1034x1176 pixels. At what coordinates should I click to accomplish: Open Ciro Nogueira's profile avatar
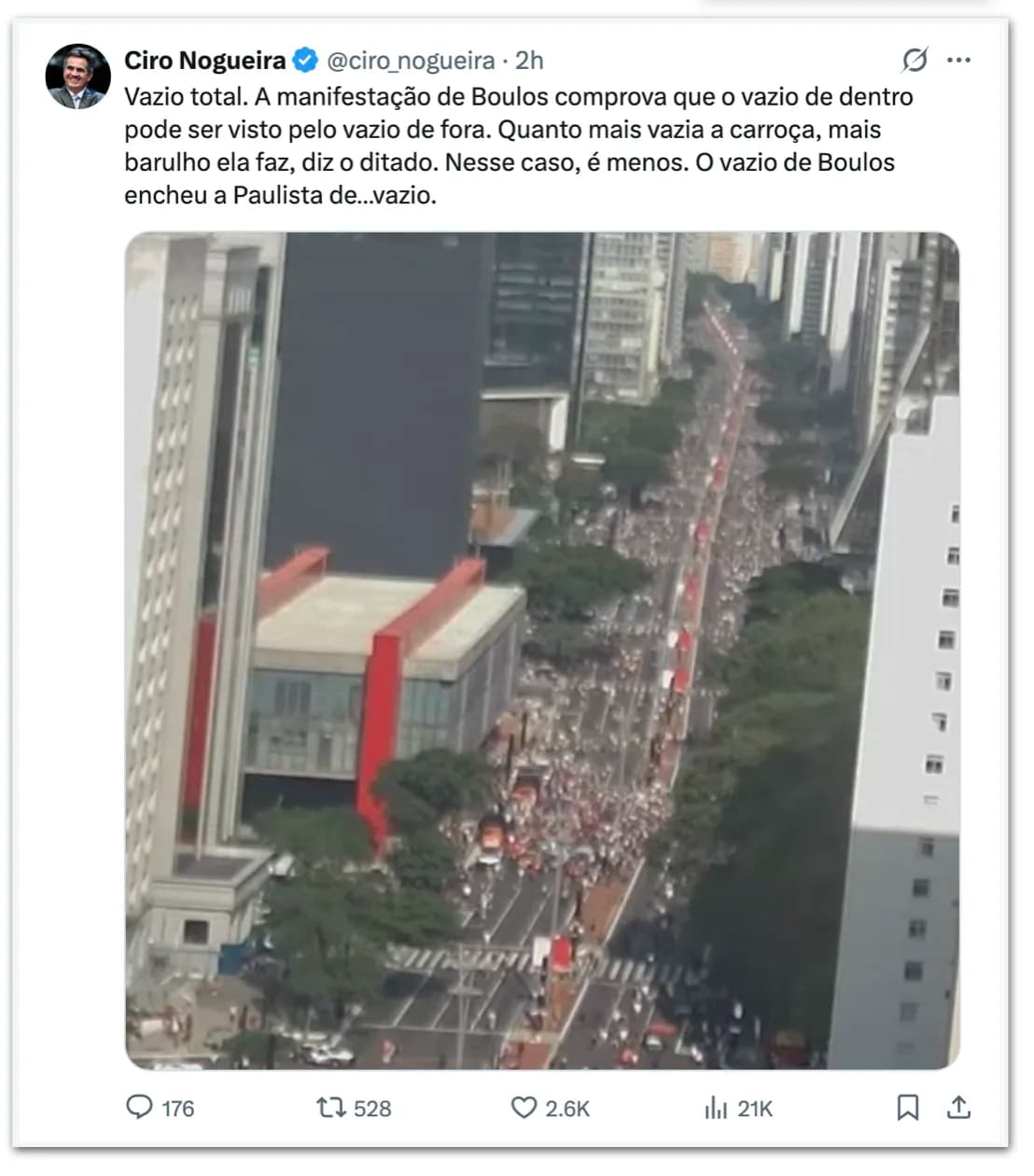pos(77,77)
